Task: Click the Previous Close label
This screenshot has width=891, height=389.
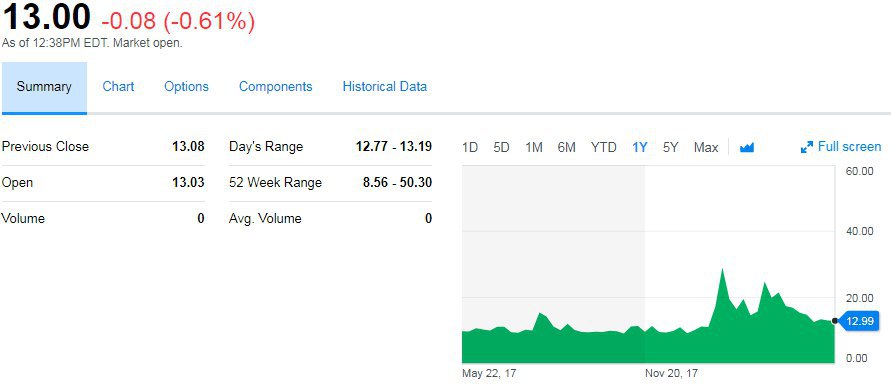Action: (45, 147)
